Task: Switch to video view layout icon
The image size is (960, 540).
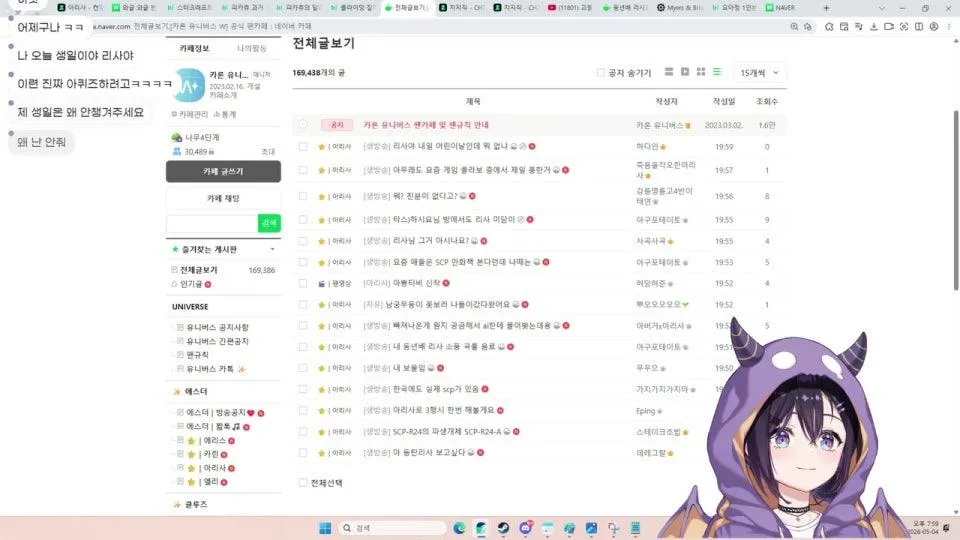Action: pos(685,72)
